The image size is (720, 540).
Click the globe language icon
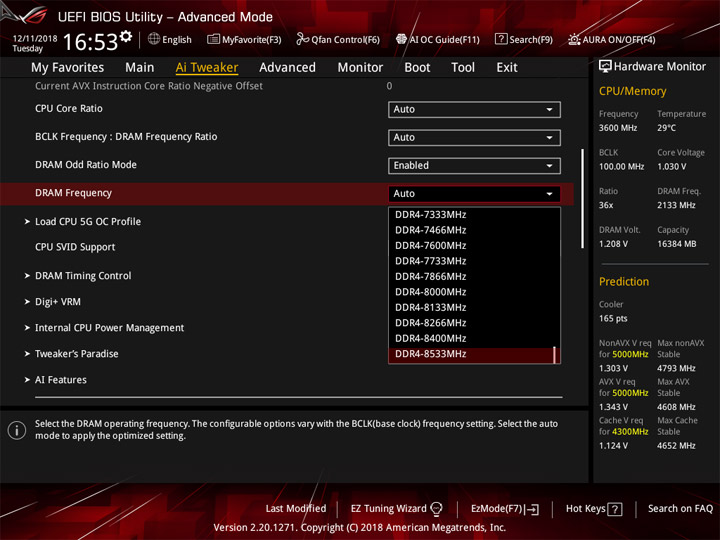[x=154, y=39]
